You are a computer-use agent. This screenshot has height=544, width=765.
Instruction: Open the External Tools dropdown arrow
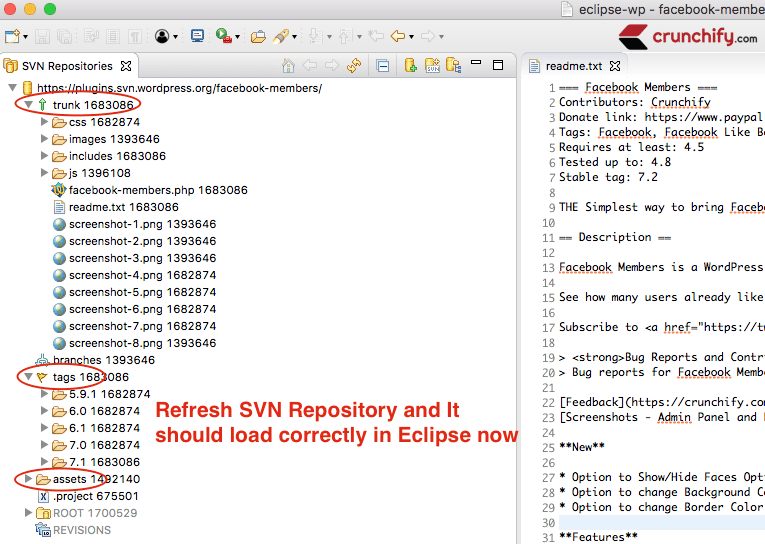click(238, 37)
